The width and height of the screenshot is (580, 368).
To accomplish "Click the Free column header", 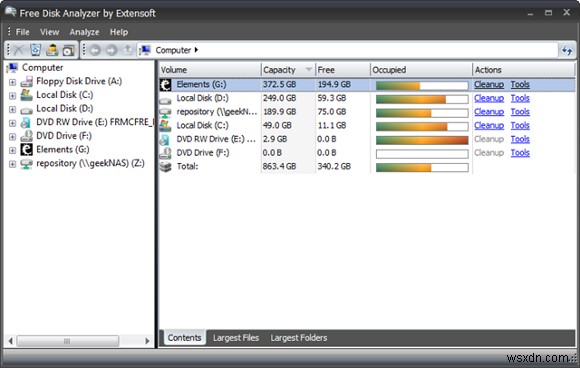I will [x=343, y=70].
